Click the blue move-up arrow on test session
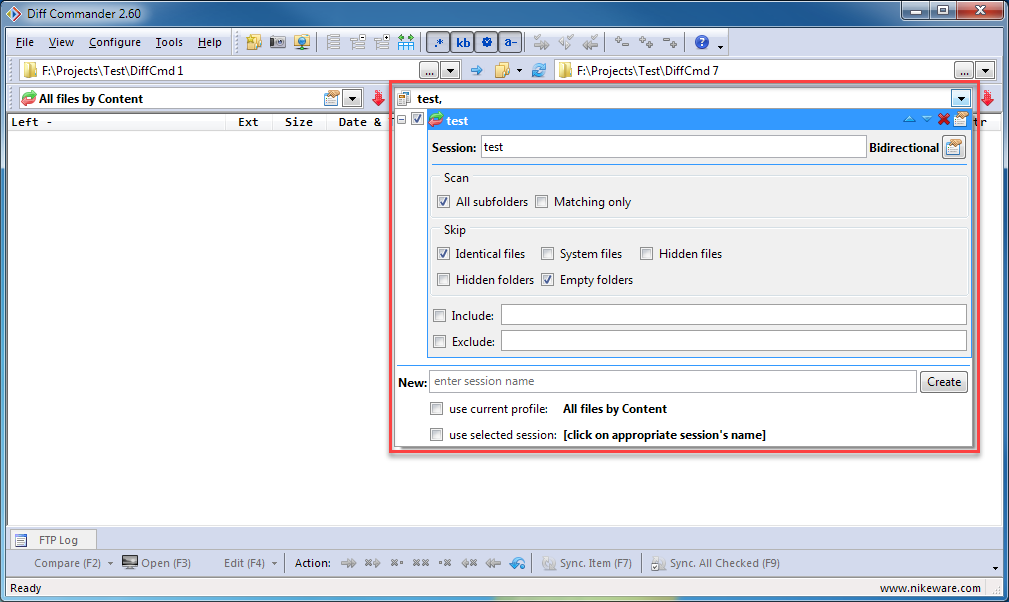Screen dimensions: 1009x602 click(909, 120)
